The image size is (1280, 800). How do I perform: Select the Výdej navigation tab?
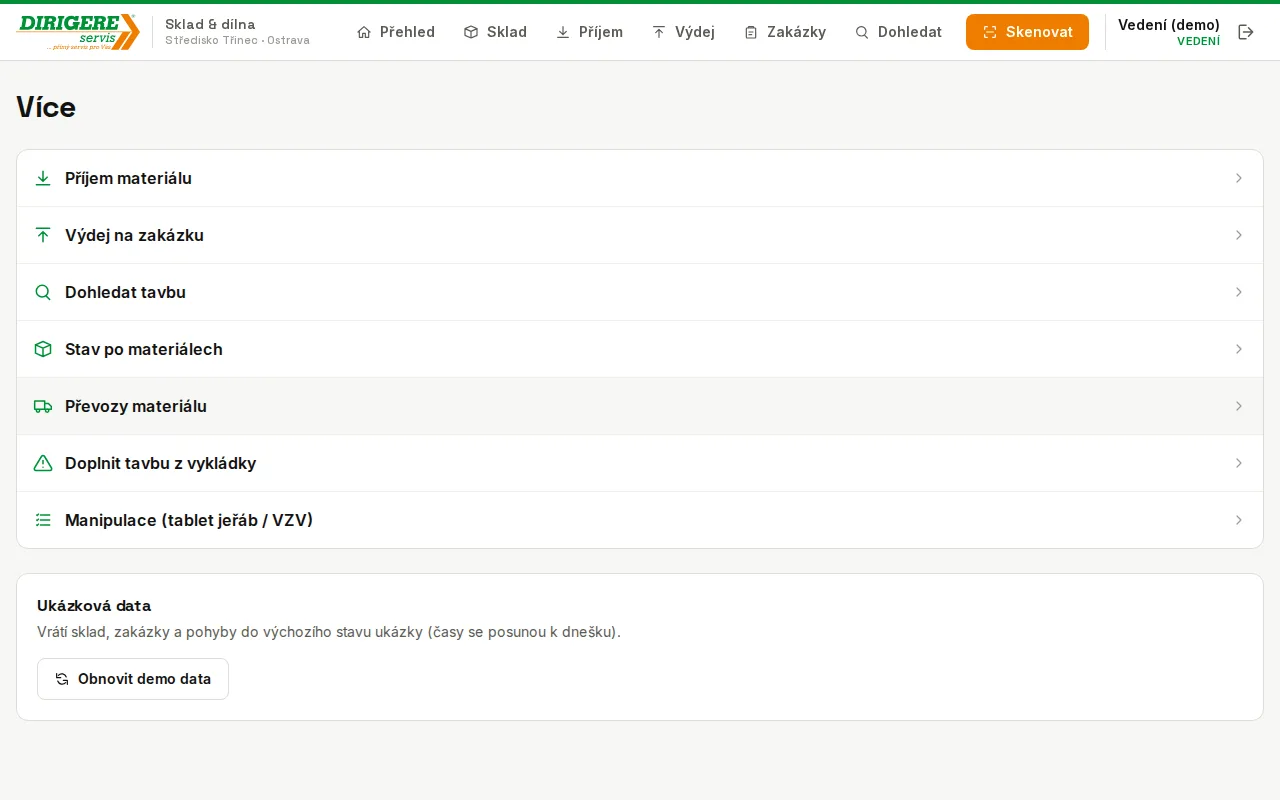(x=683, y=32)
